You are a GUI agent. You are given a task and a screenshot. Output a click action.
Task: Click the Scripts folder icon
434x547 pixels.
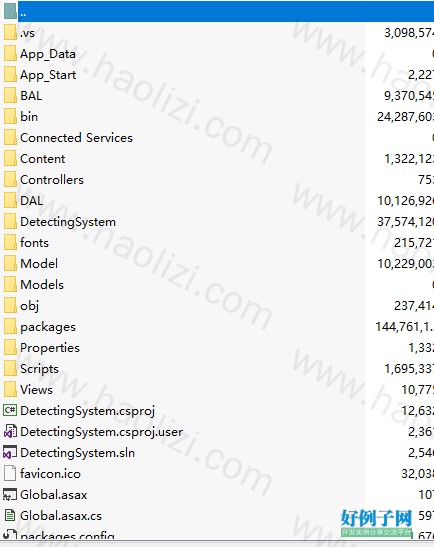coord(10,367)
